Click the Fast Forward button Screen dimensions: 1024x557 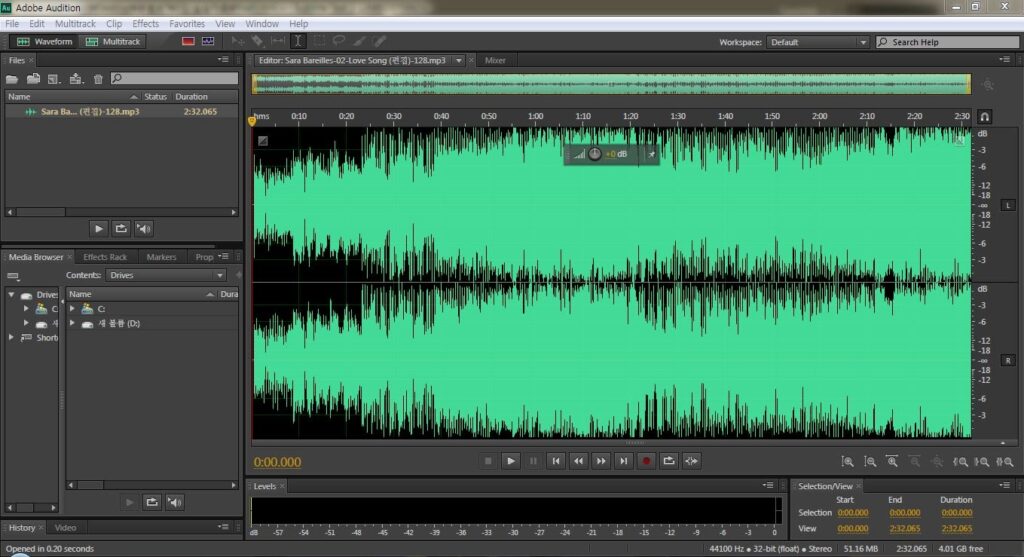click(601, 461)
